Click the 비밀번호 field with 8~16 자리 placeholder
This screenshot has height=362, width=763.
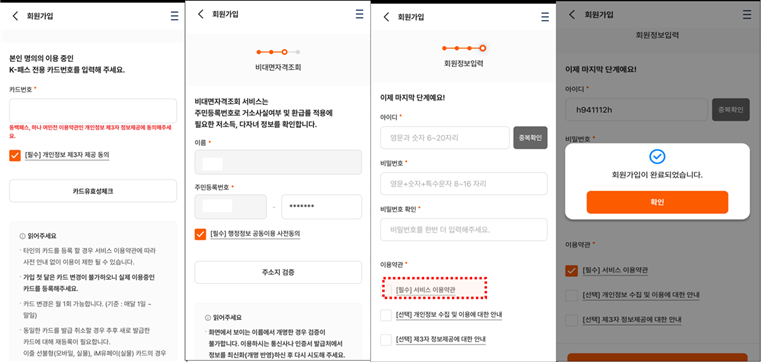point(464,183)
